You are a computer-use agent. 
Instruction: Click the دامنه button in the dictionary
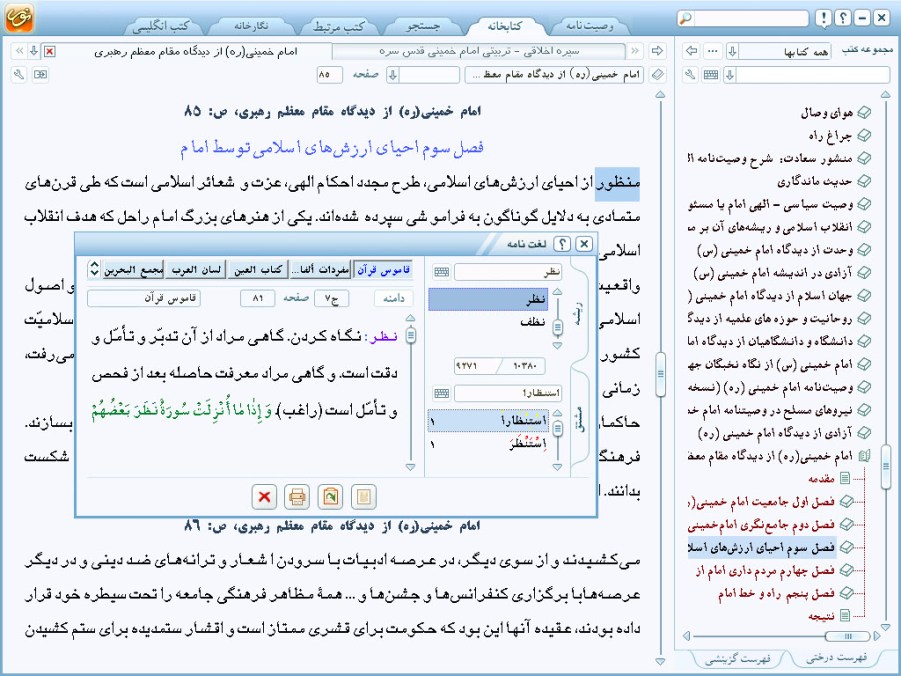(x=394, y=298)
